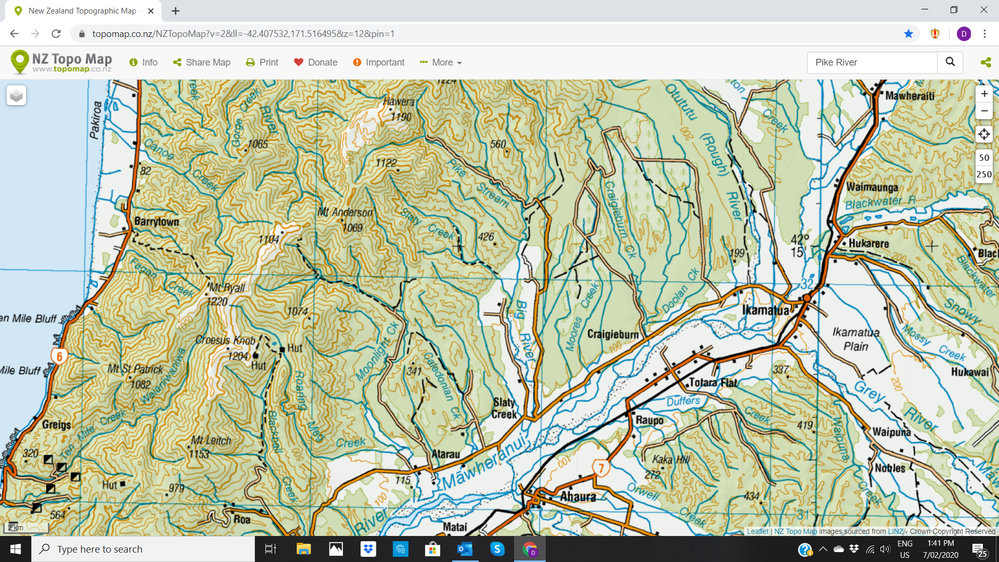This screenshot has width=999, height=562.
Task: Expand the More dropdown menu
Action: tap(441, 62)
